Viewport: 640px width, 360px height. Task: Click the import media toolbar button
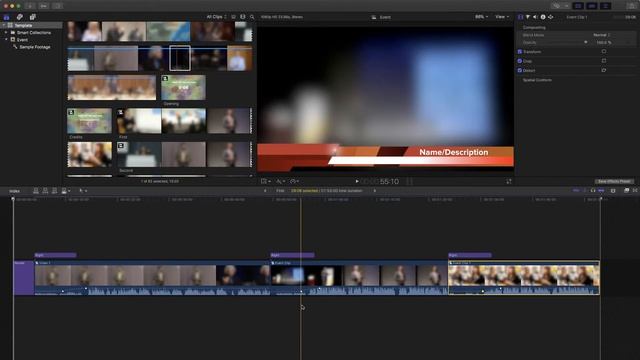[x=30, y=6]
